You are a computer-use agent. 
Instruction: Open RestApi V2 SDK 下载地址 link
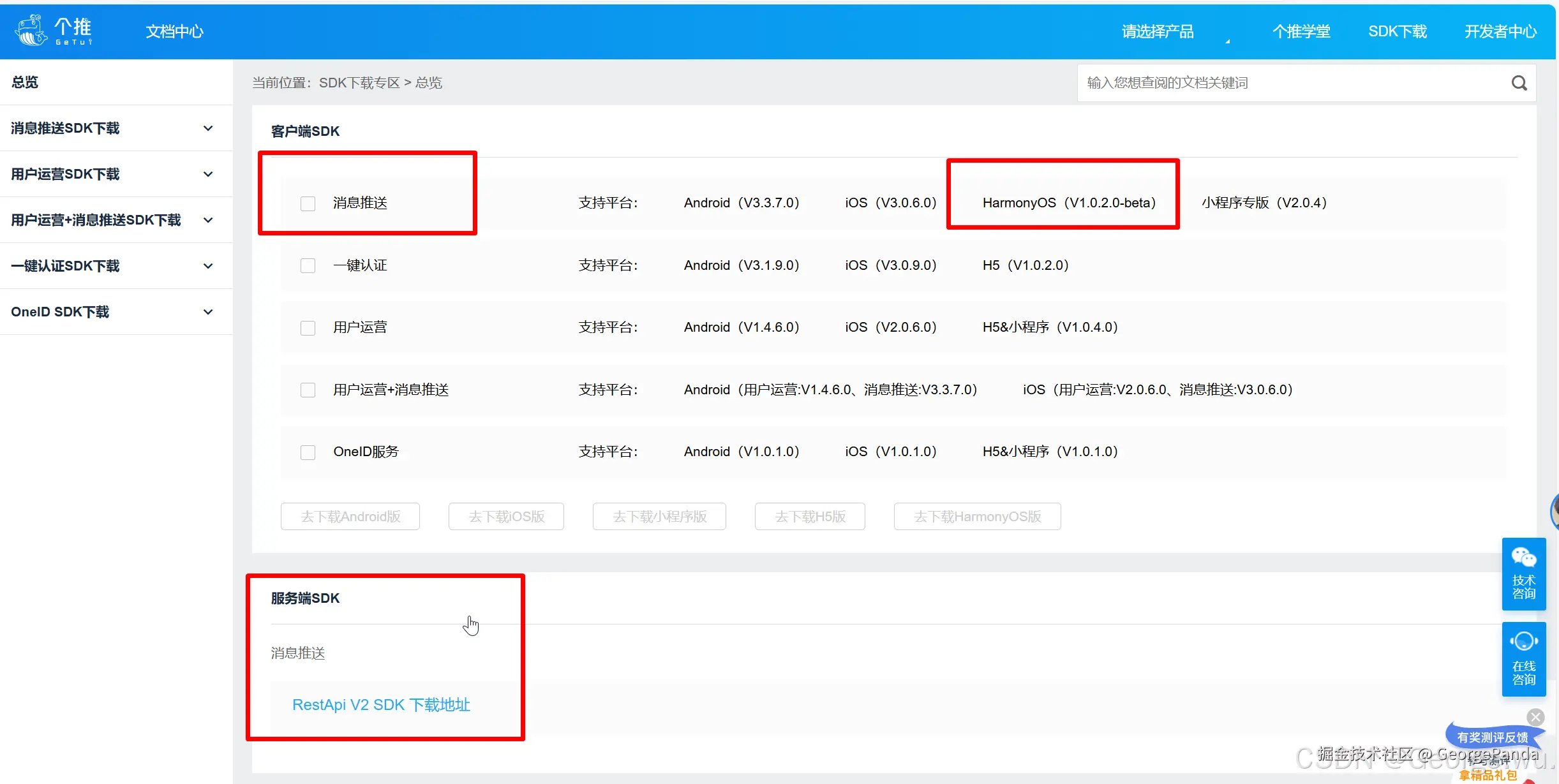(x=381, y=705)
